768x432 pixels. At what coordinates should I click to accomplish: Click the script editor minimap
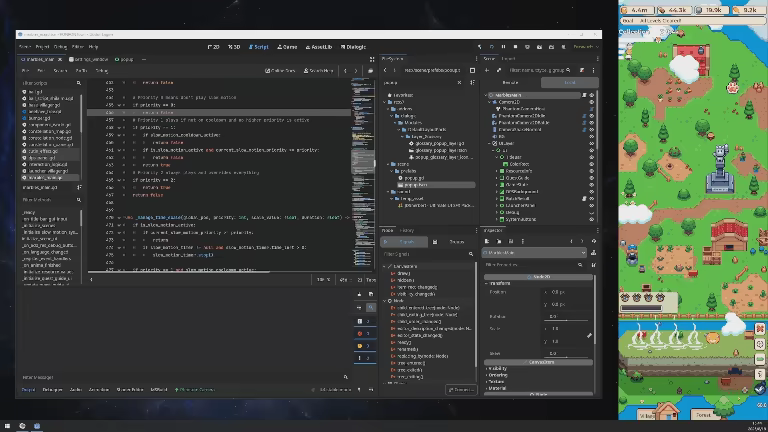point(363,174)
